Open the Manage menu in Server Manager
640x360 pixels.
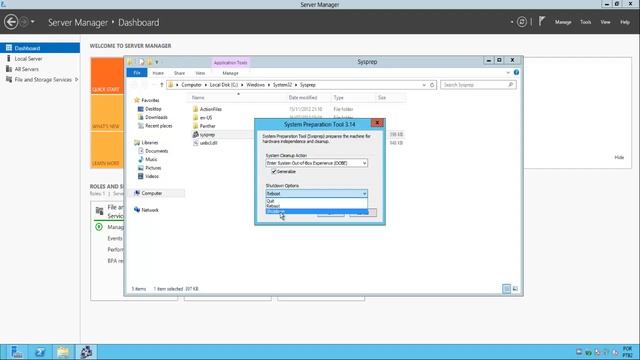[x=563, y=22]
